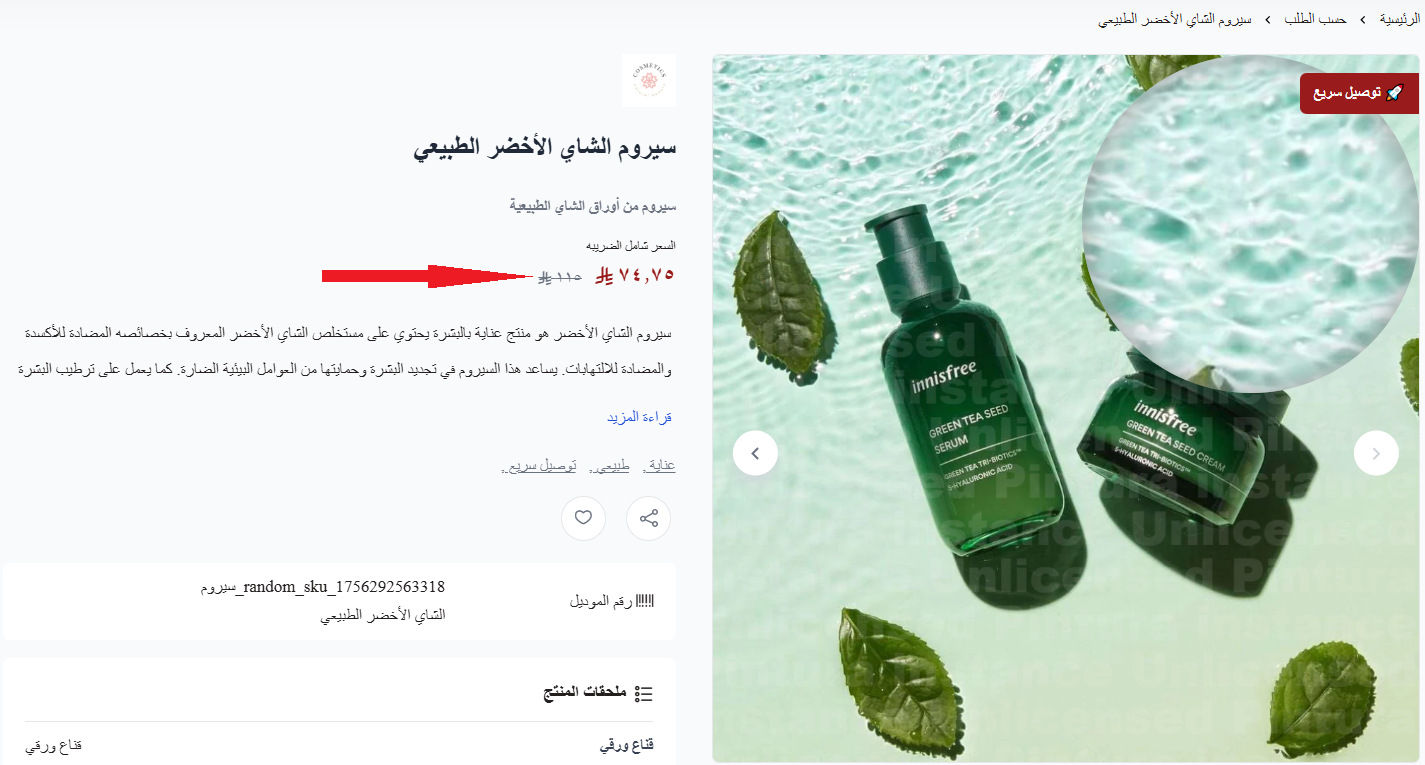1425x765 pixels.
Task: Click the rocket icon on the توصيل سريع badge
Action: (1395, 93)
